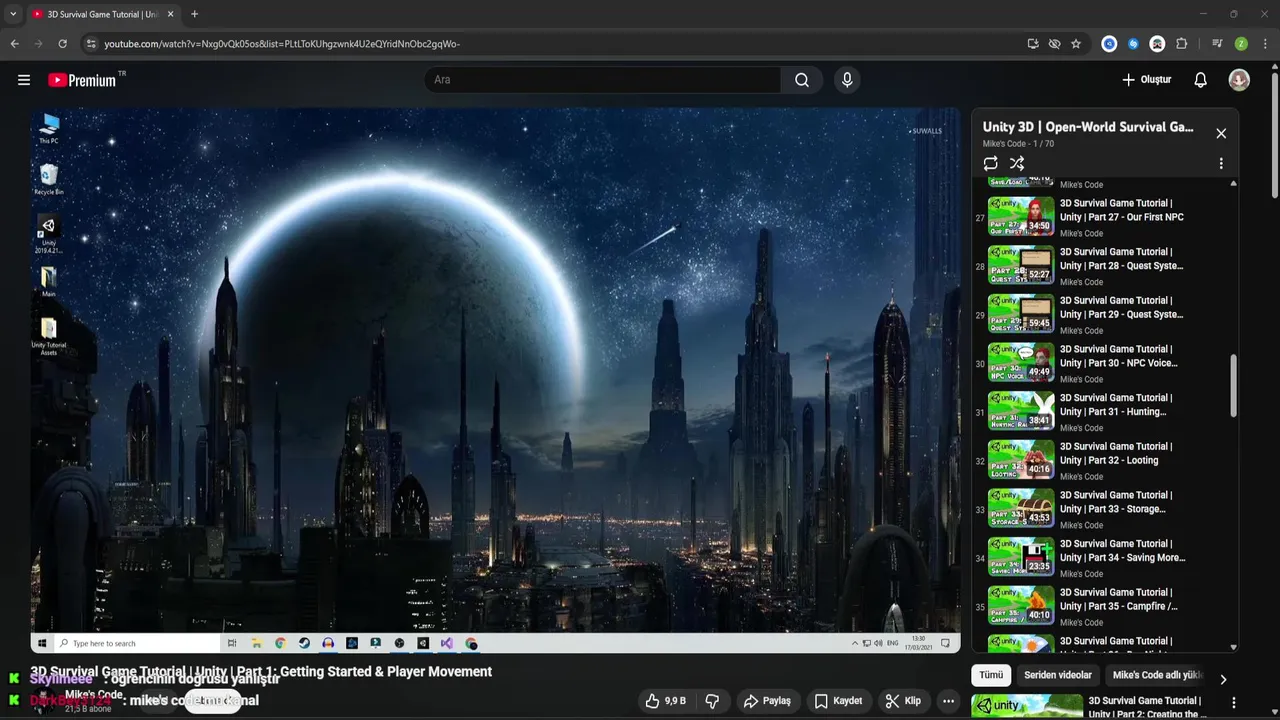Open options for Part 2 related video
The image size is (1280, 720).
1234,703
